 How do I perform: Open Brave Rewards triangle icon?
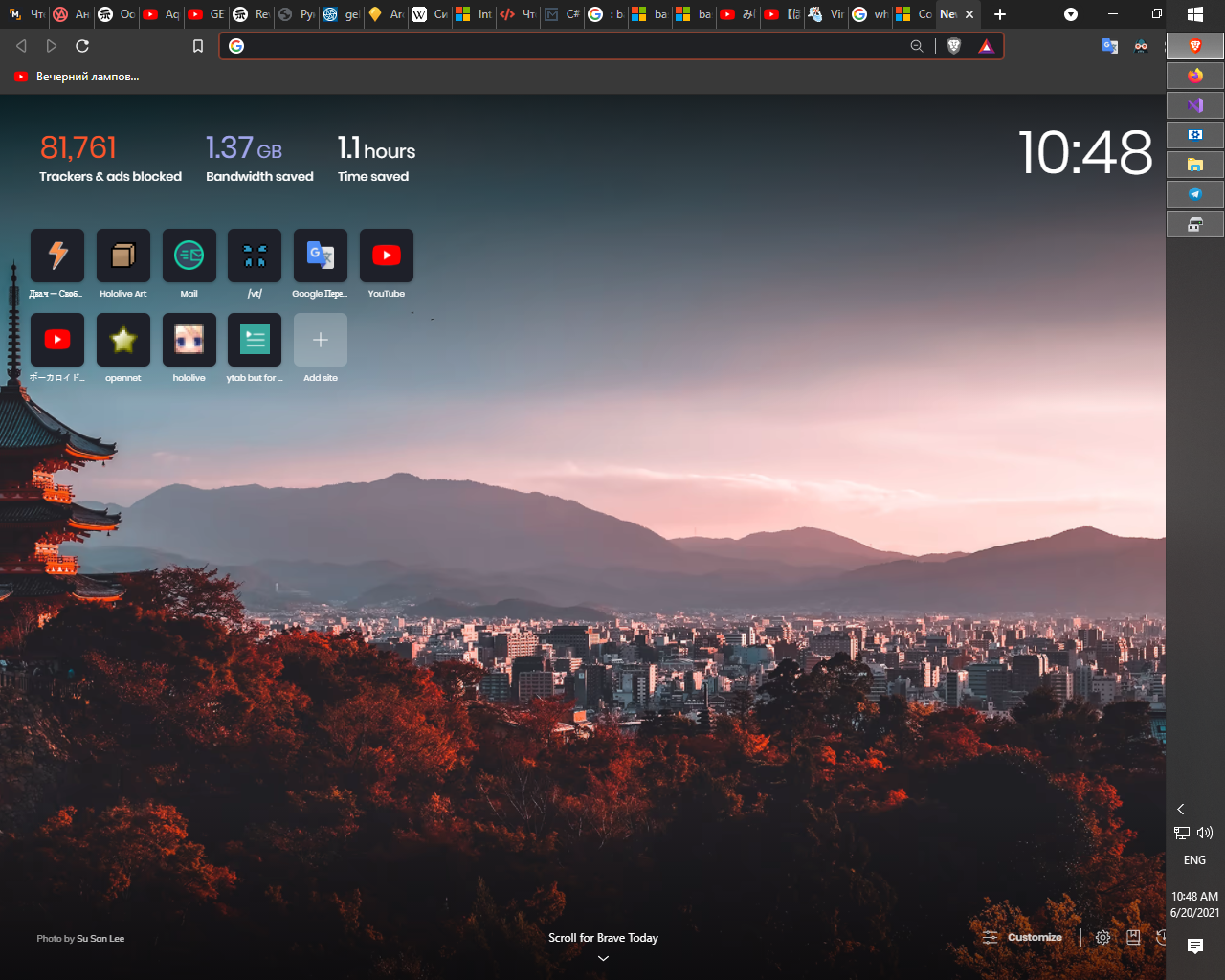(x=987, y=46)
